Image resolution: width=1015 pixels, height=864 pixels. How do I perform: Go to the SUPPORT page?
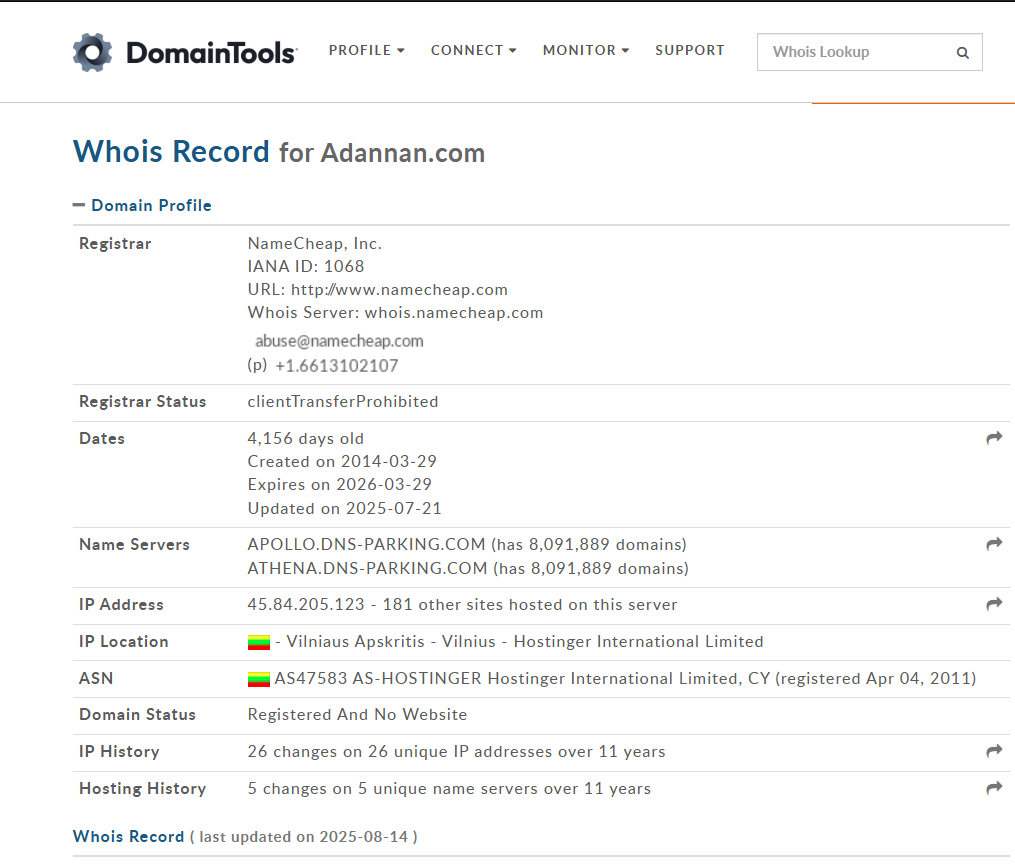point(689,50)
